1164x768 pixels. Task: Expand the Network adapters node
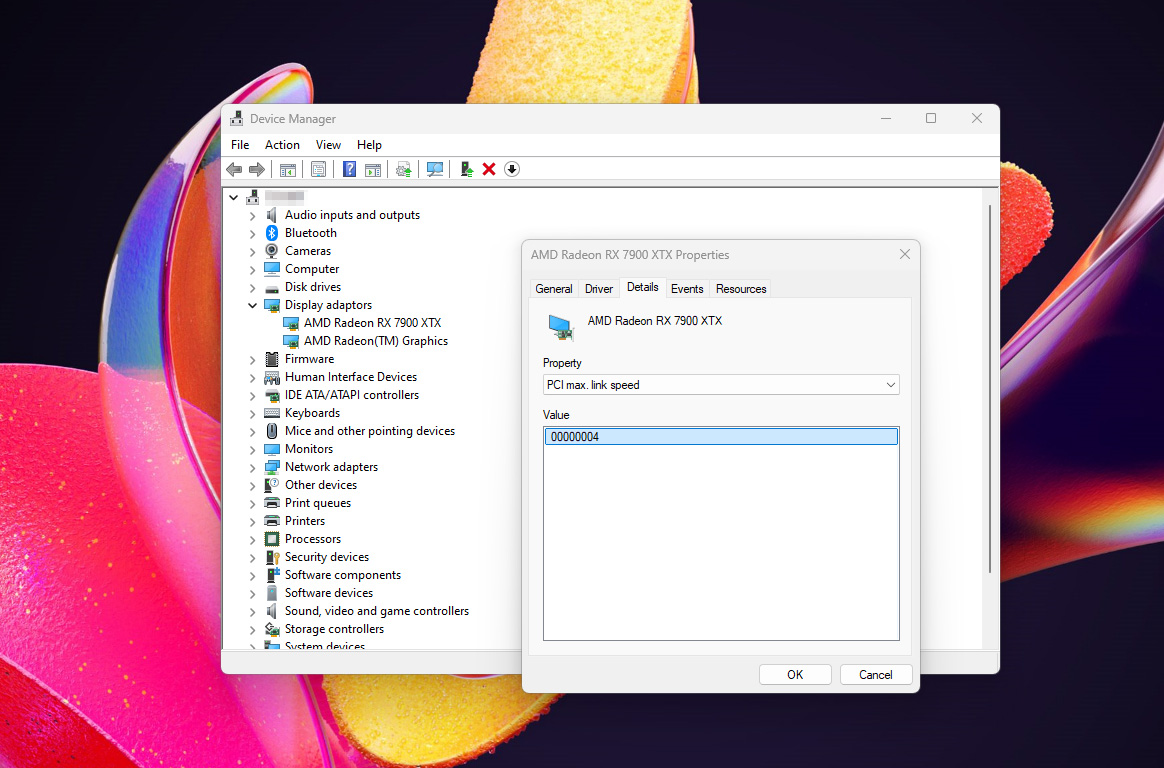(x=252, y=467)
